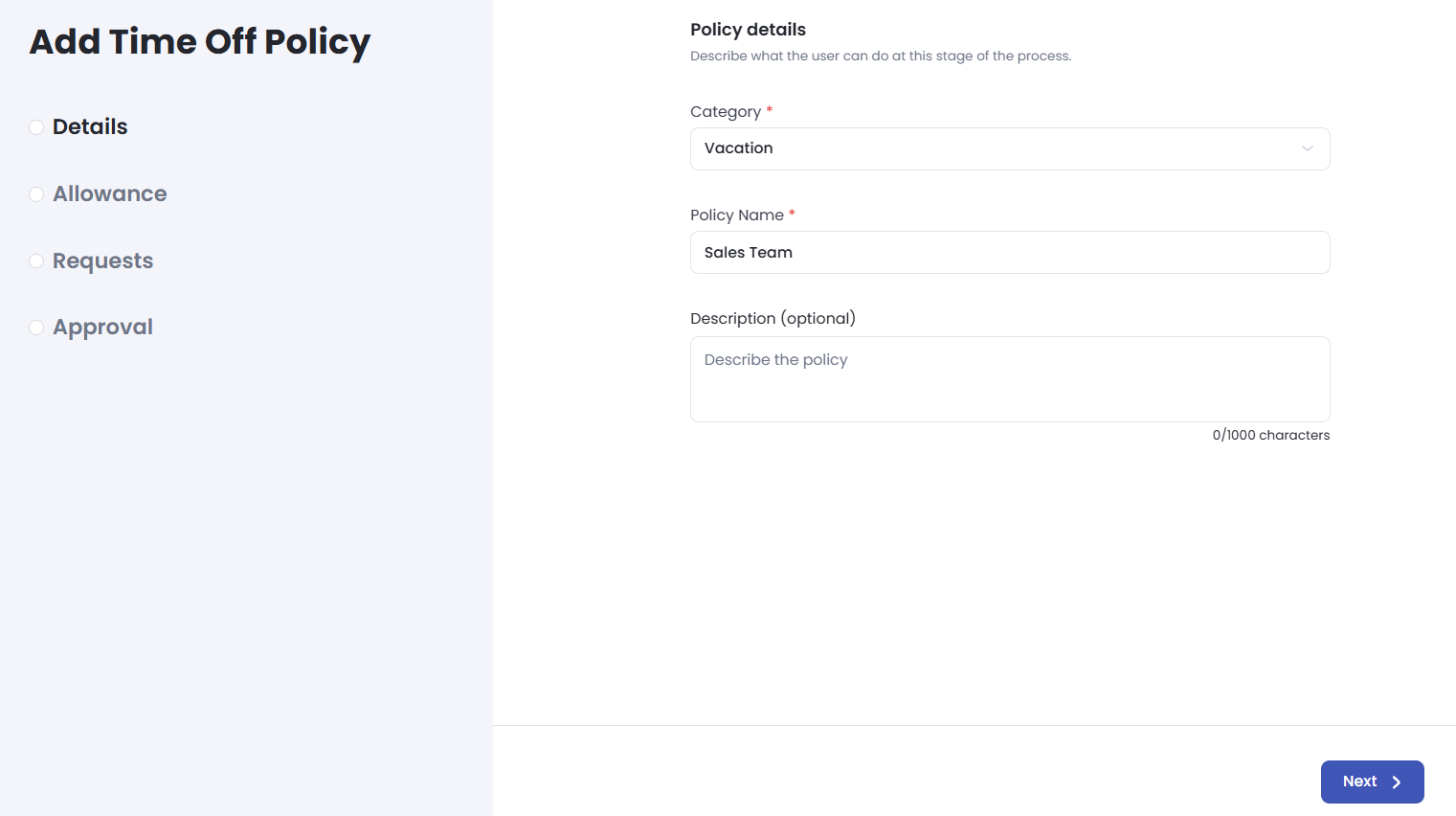
Task: Open the Category dropdown showing Vacation
Action: (996, 148)
